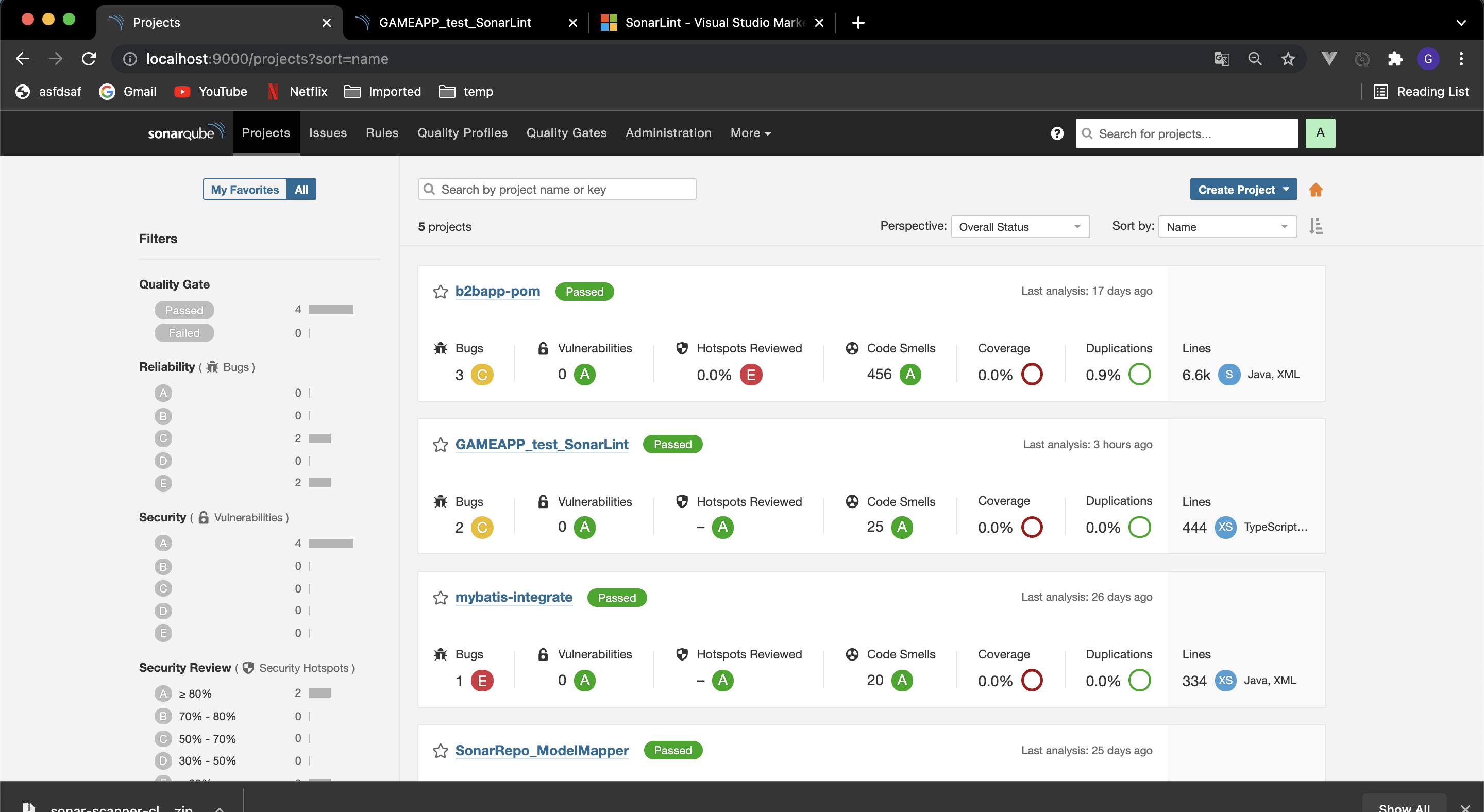Image resolution: width=1484 pixels, height=812 pixels.
Task: Favorite the b2bapp-pom project star
Action: click(440, 292)
